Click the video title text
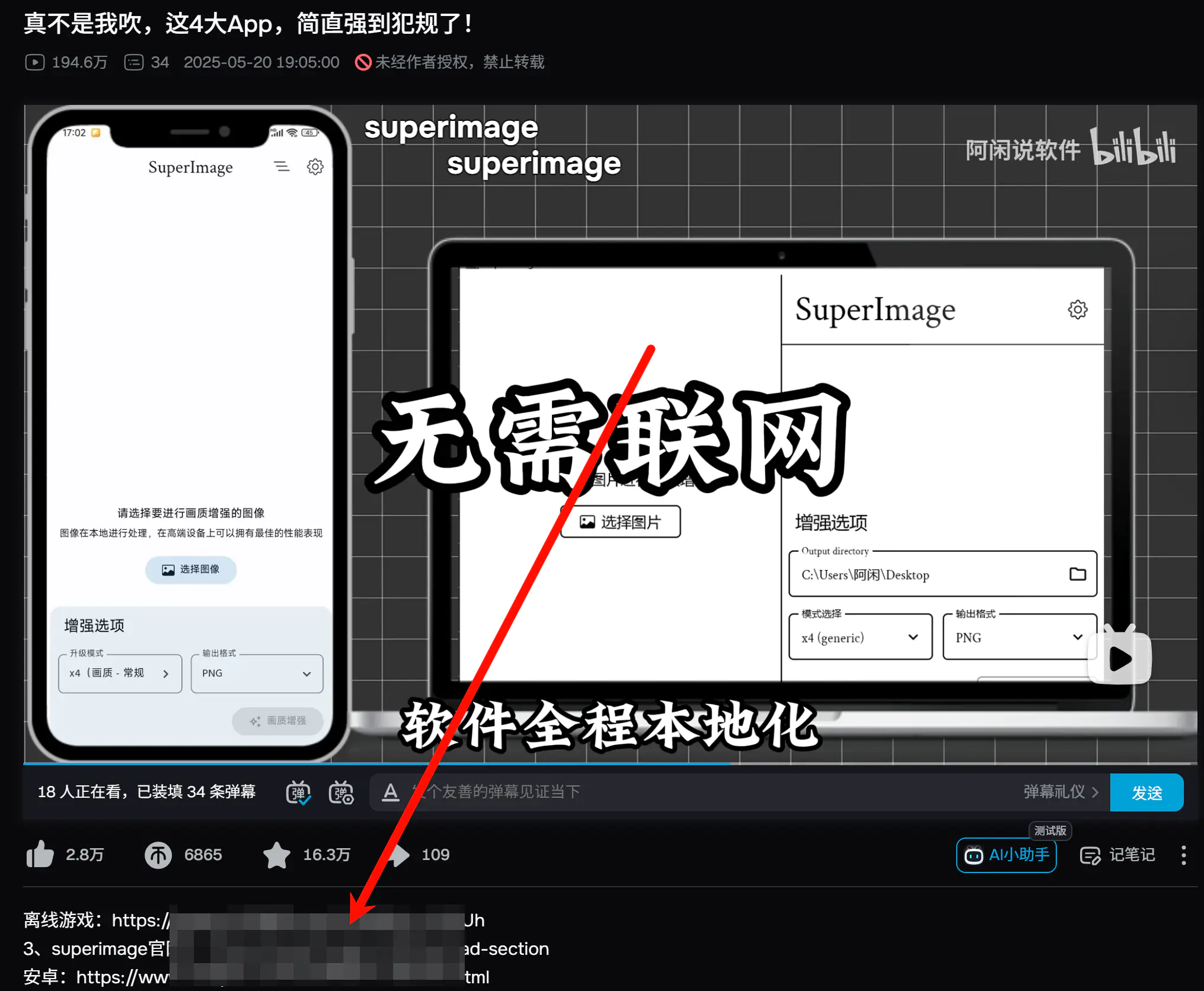This screenshot has height=991, width=1204. coord(248,24)
